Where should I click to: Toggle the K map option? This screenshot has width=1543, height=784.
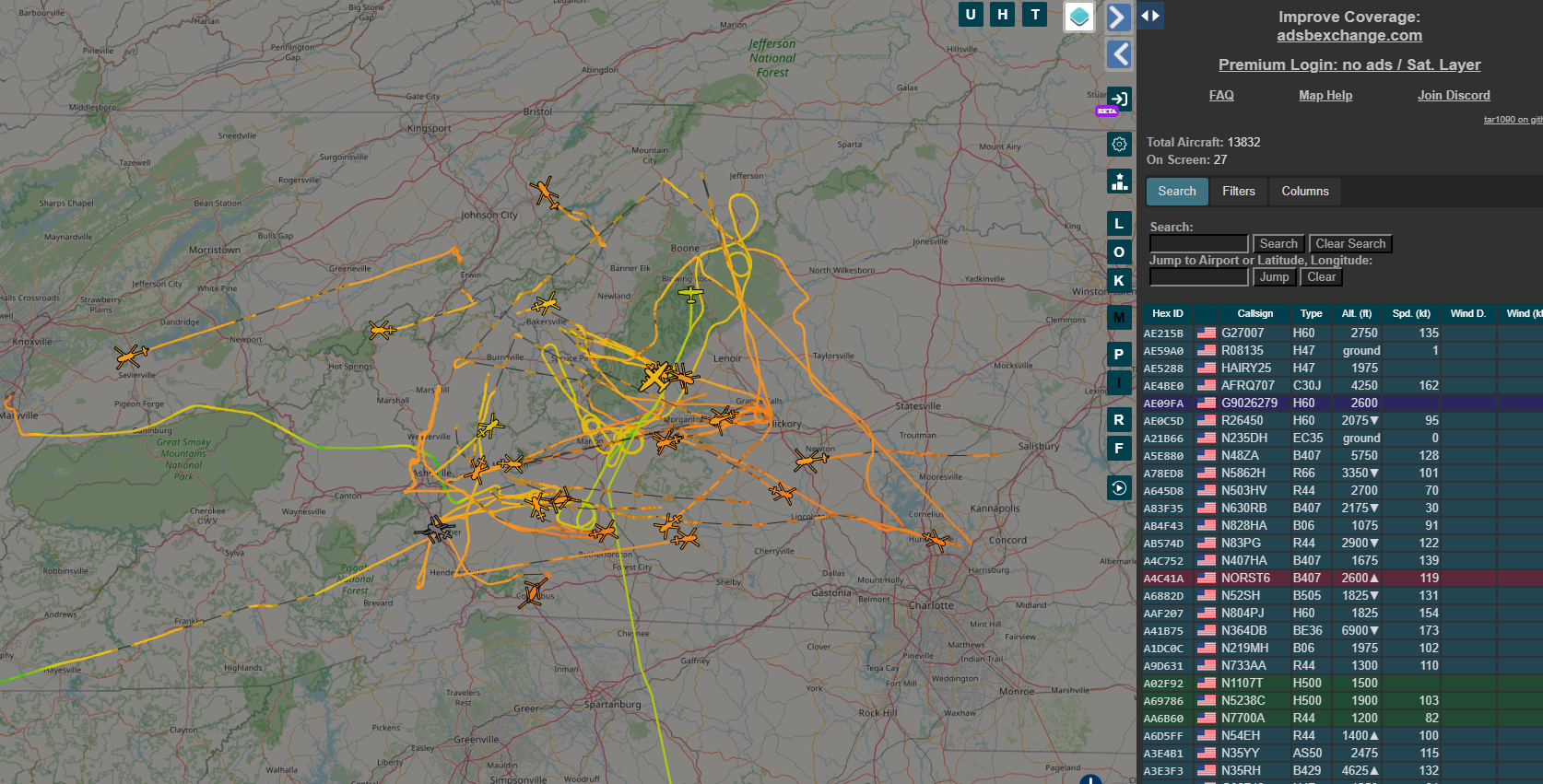pyautogui.click(x=1119, y=280)
